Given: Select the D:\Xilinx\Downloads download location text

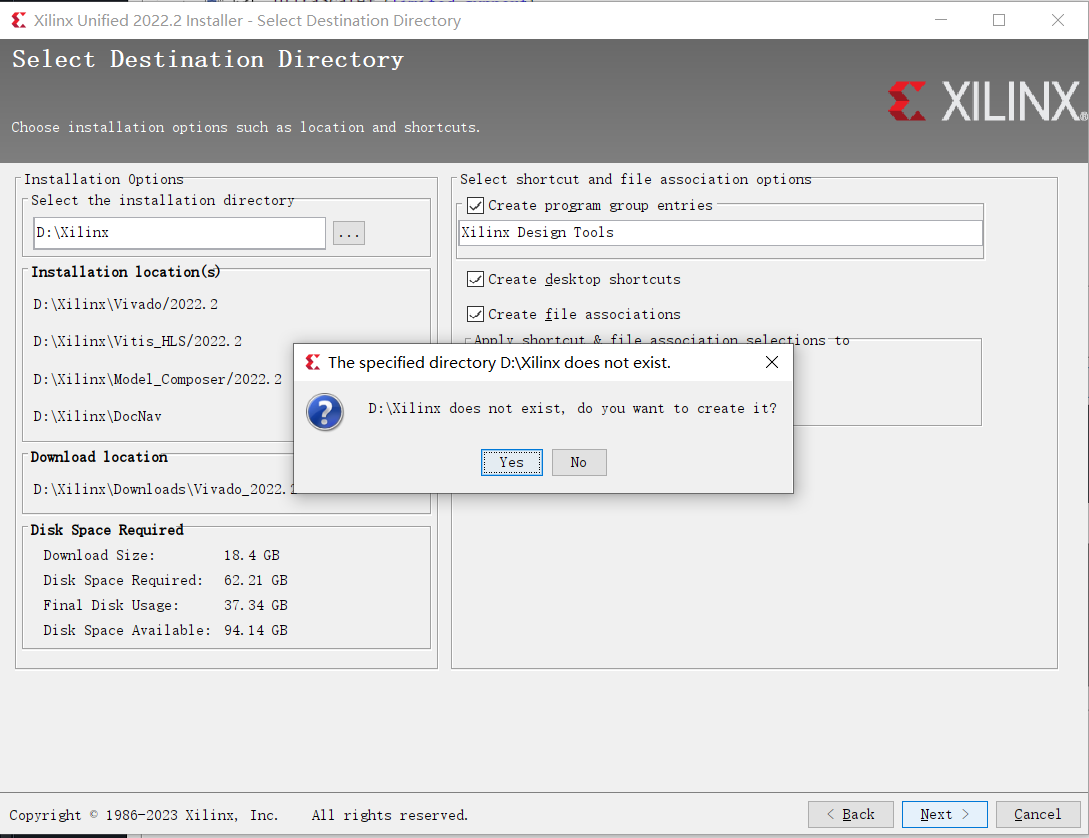Looking at the screenshot, I should click(164, 489).
